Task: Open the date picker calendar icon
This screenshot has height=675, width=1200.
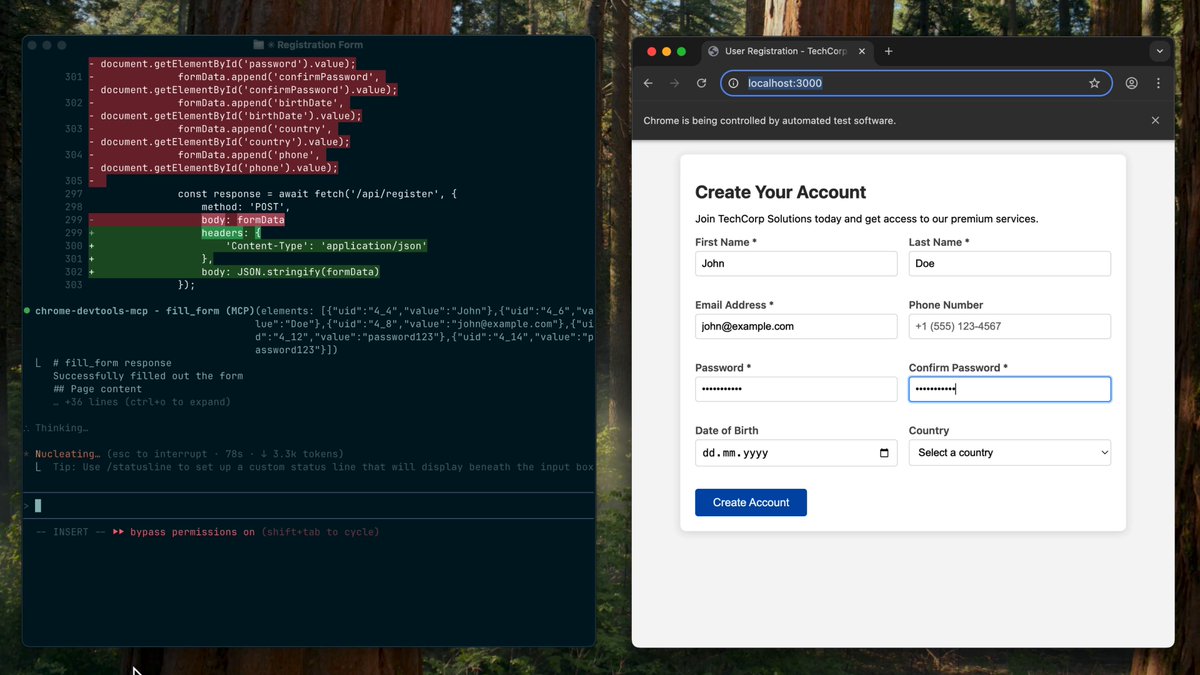Action: tap(884, 453)
